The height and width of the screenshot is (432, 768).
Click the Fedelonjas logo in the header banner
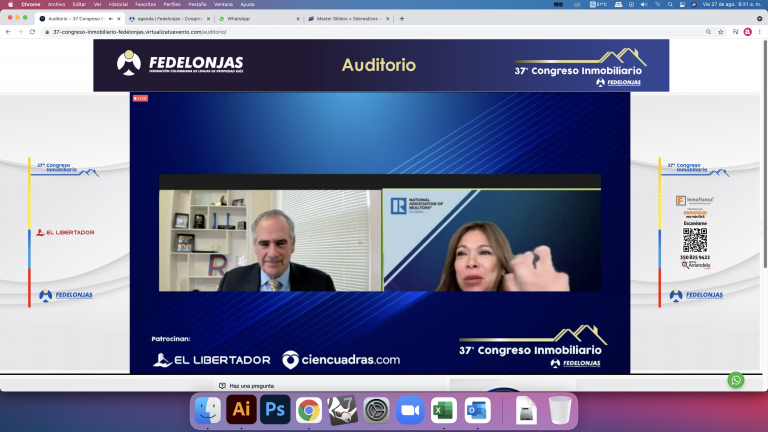180,63
